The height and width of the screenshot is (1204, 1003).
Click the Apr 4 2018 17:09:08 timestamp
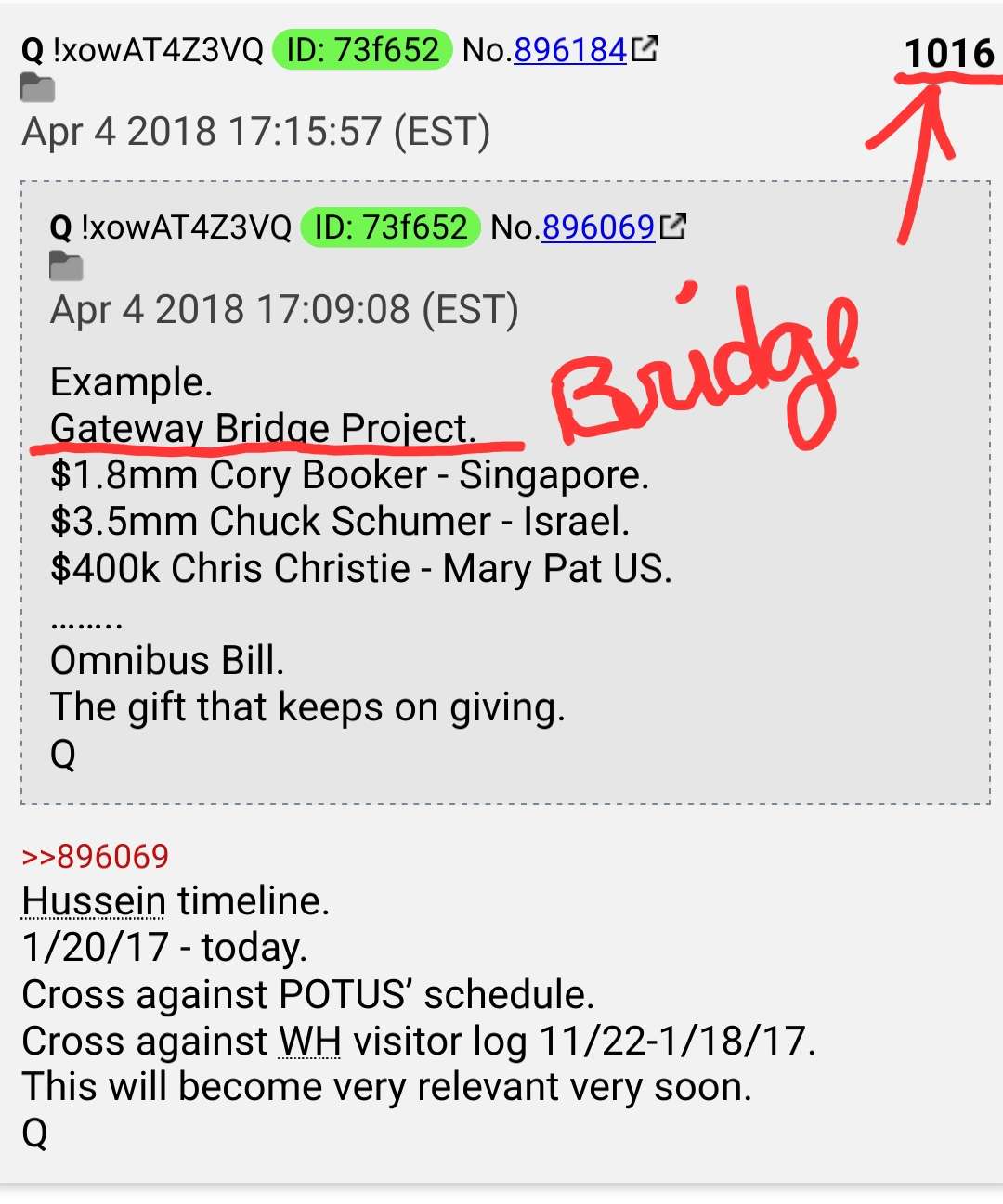(284, 310)
